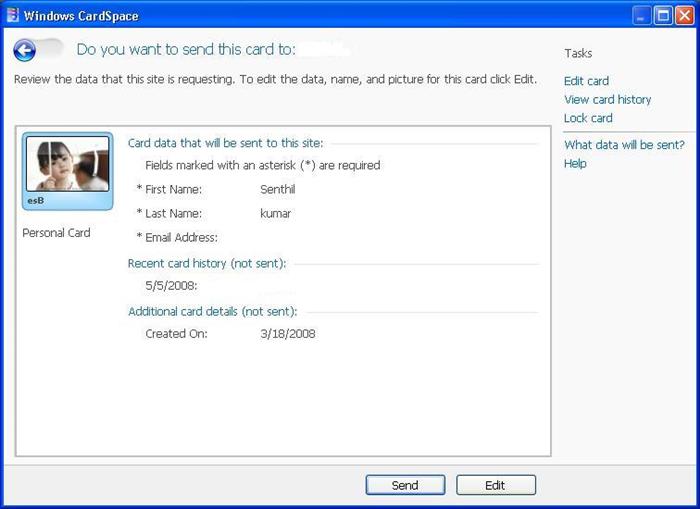Open the Edit card task link

coord(586,81)
